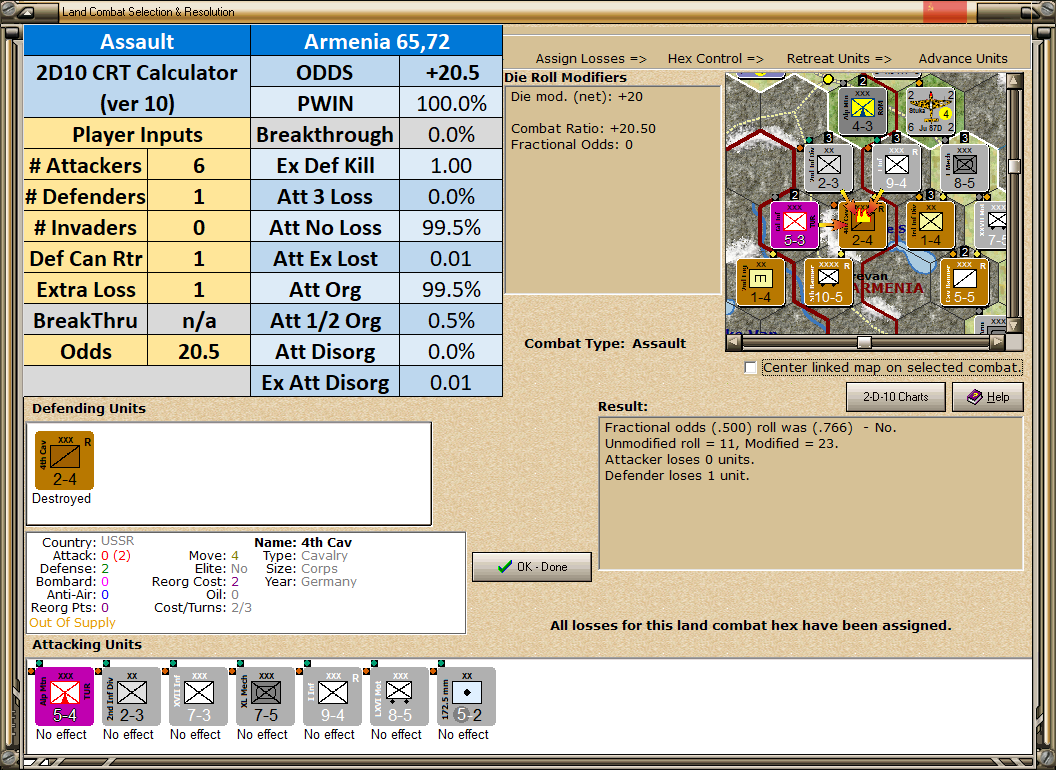Screen dimensions: 1056x770
Task: Click the map's horizontal scrollbar thumb
Action: pos(864,342)
